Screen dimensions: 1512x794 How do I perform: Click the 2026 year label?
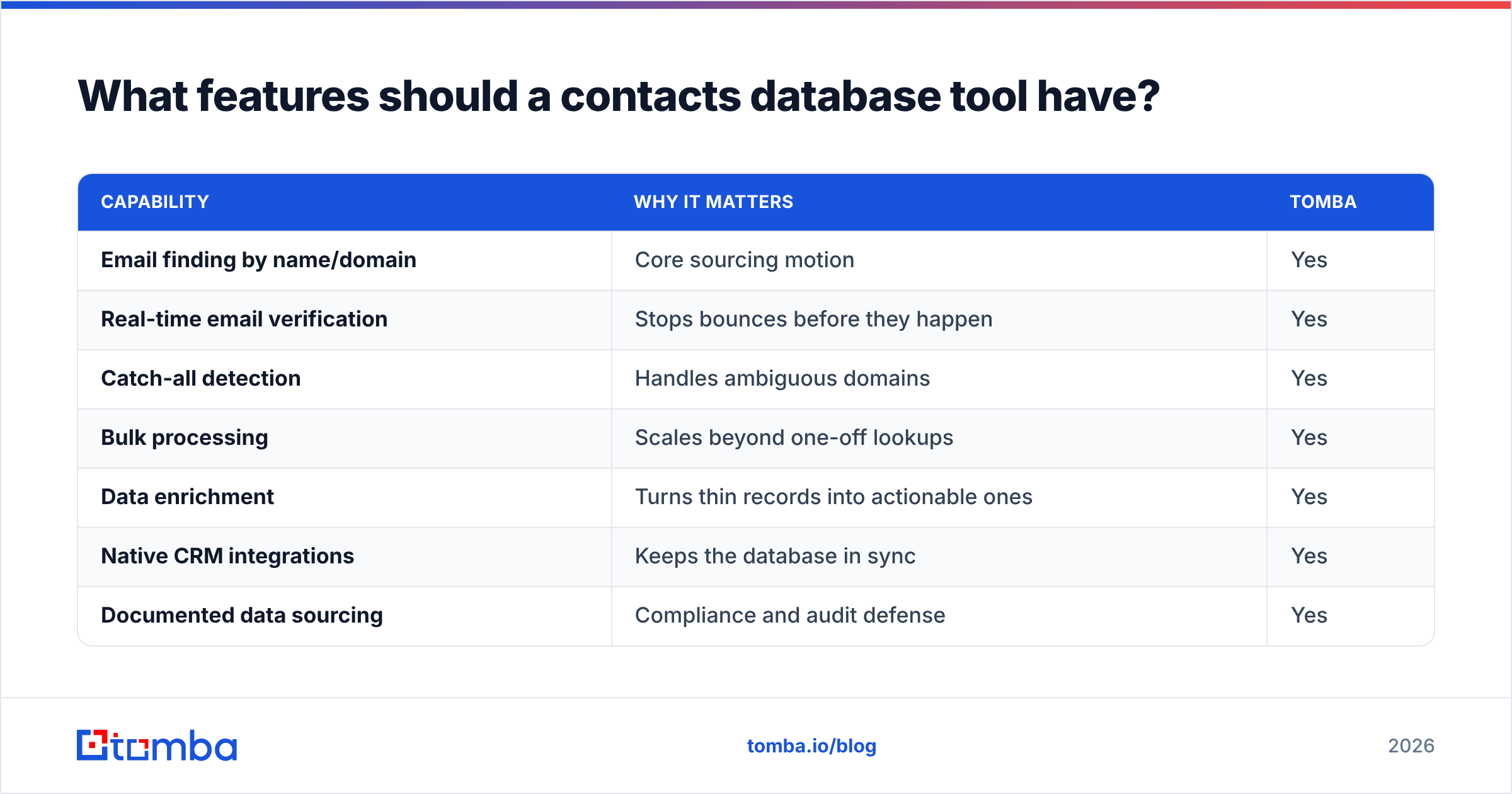pos(1411,746)
